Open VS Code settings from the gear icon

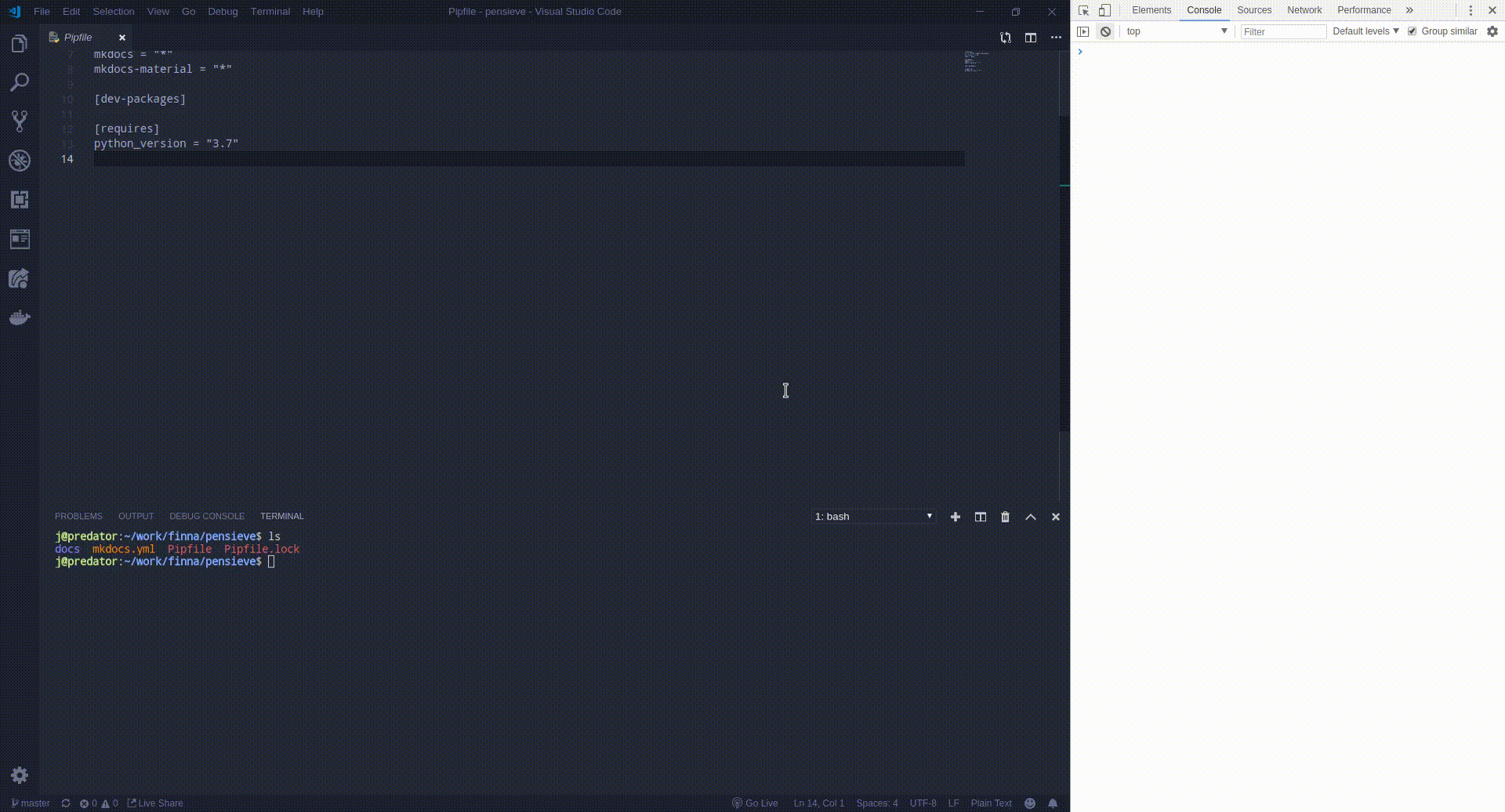20,775
